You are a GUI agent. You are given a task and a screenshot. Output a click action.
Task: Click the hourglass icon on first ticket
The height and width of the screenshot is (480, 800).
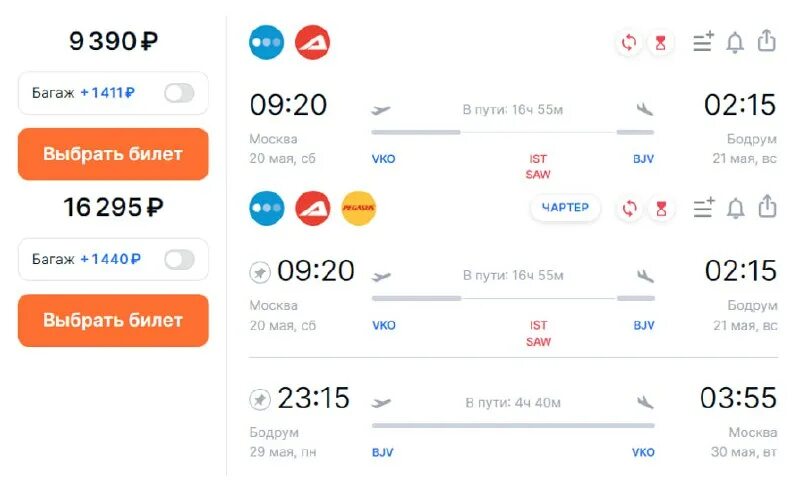pyautogui.click(x=660, y=42)
